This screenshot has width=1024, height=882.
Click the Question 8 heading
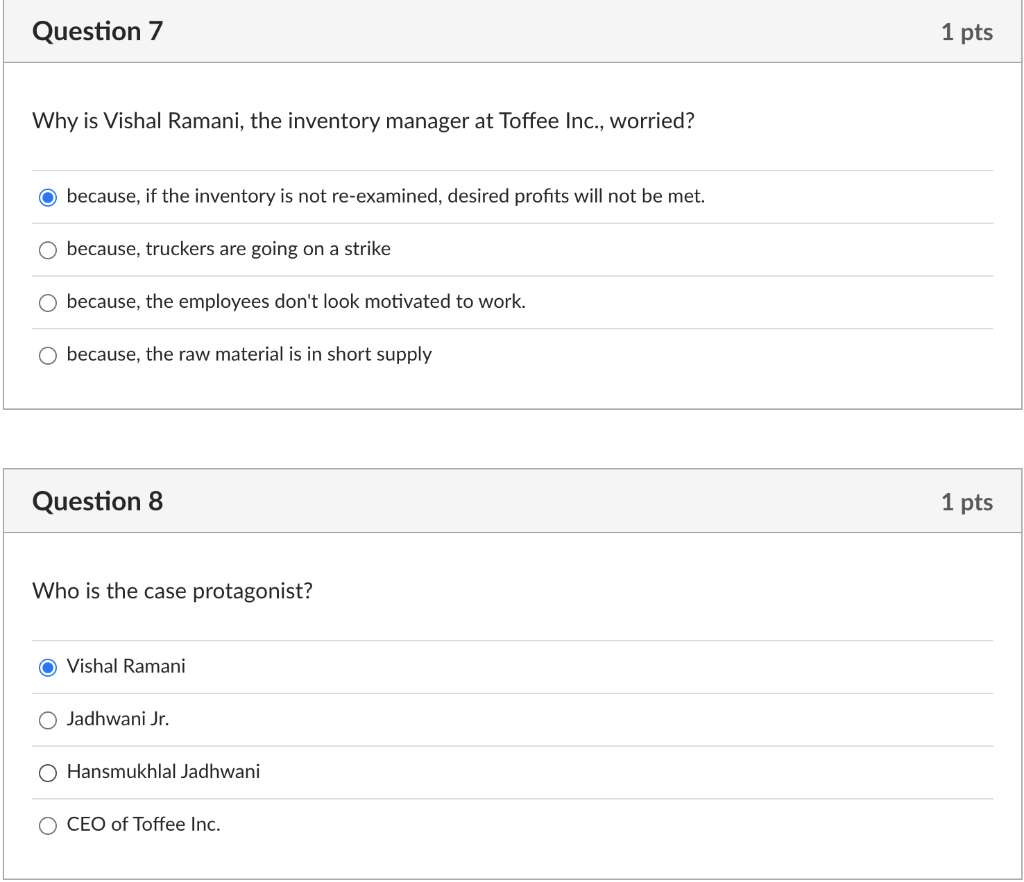(97, 501)
